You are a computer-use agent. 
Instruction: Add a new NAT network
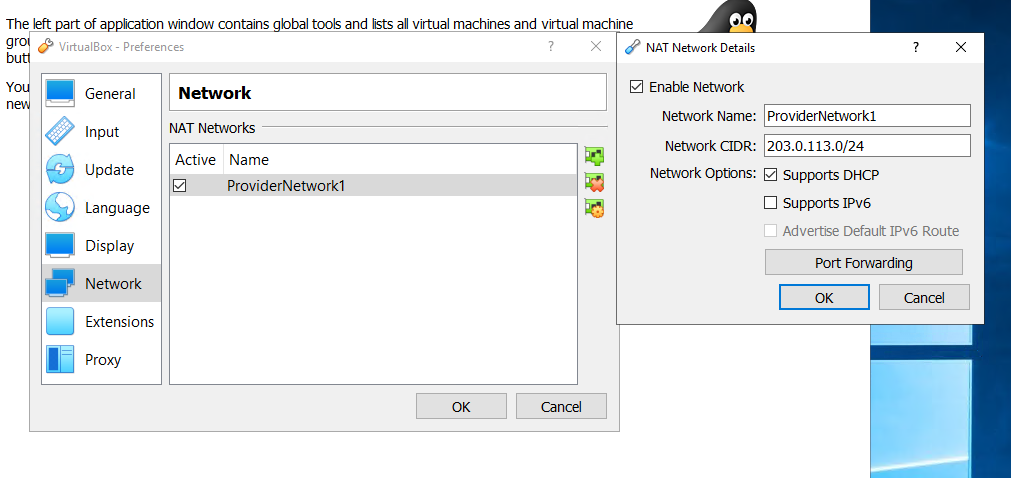(x=594, y=156)
